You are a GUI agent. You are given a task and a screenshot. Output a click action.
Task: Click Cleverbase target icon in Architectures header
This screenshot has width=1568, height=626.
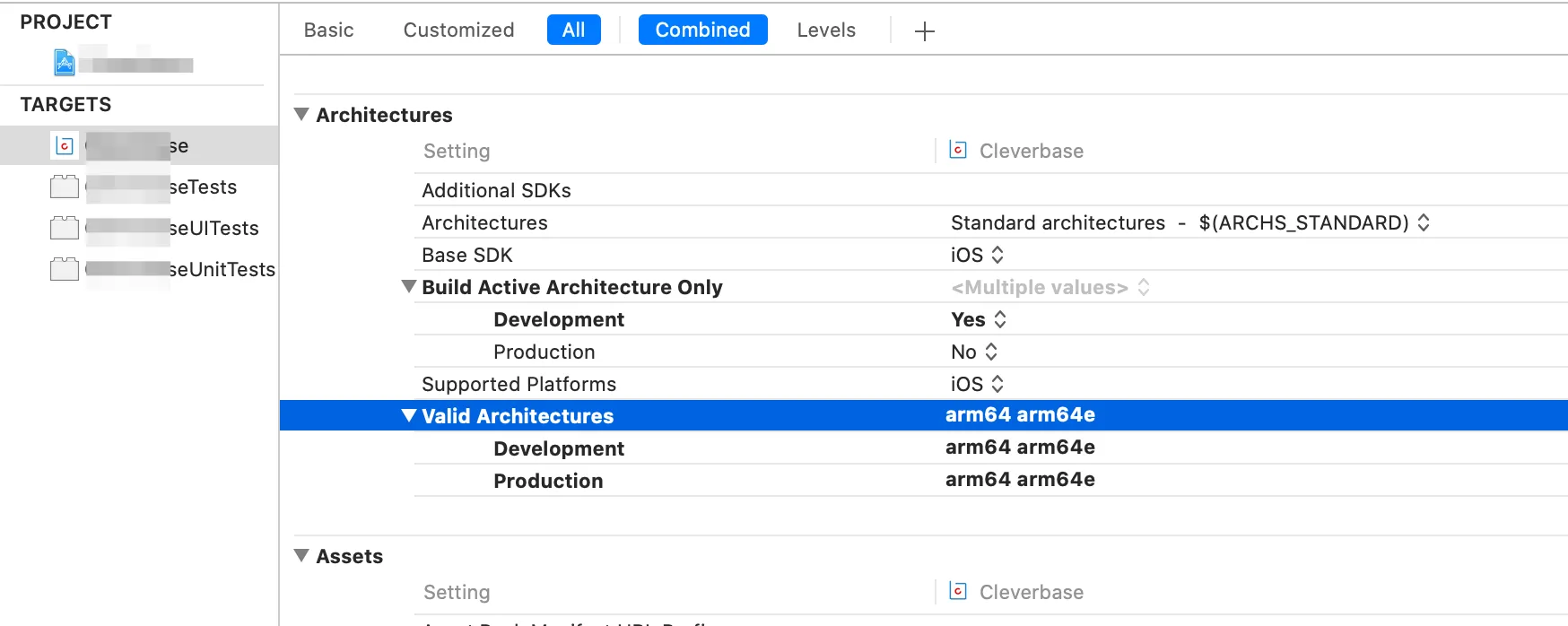[958, 150]
